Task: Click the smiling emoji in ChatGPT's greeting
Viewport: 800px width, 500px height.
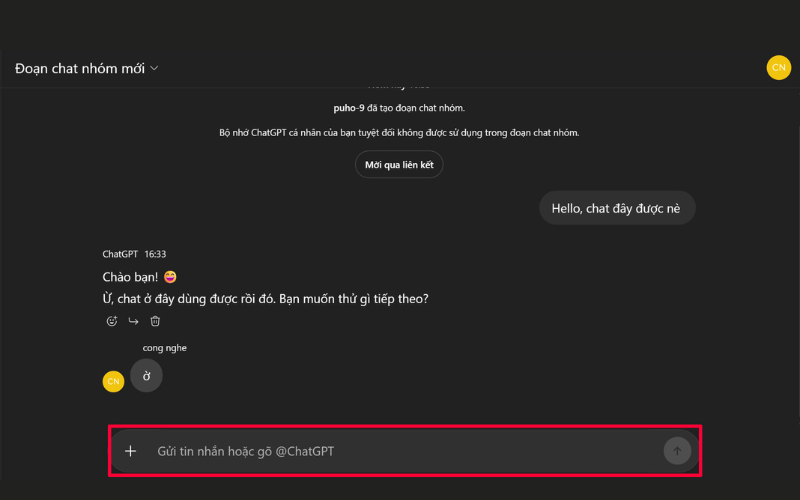Action: pyautogui.click(x=170, y=277)
